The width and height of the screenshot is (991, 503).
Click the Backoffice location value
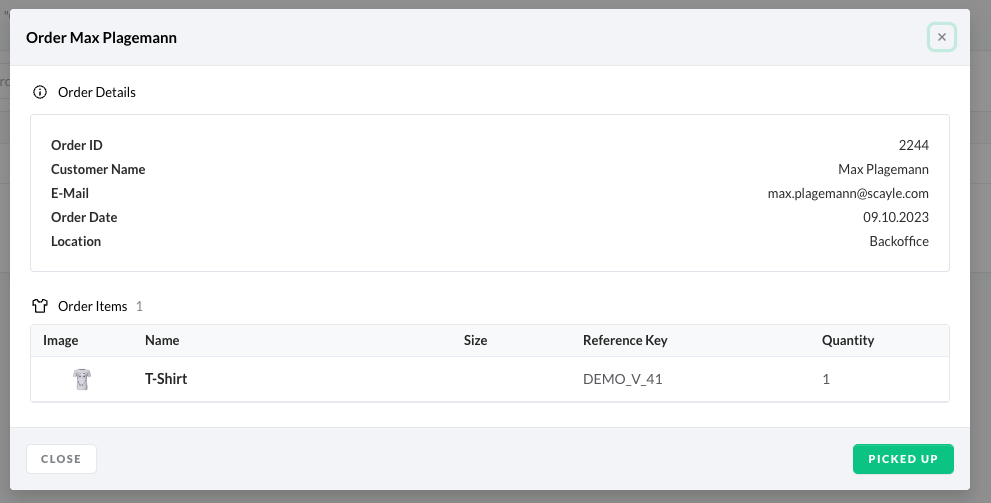click(899, 241)
